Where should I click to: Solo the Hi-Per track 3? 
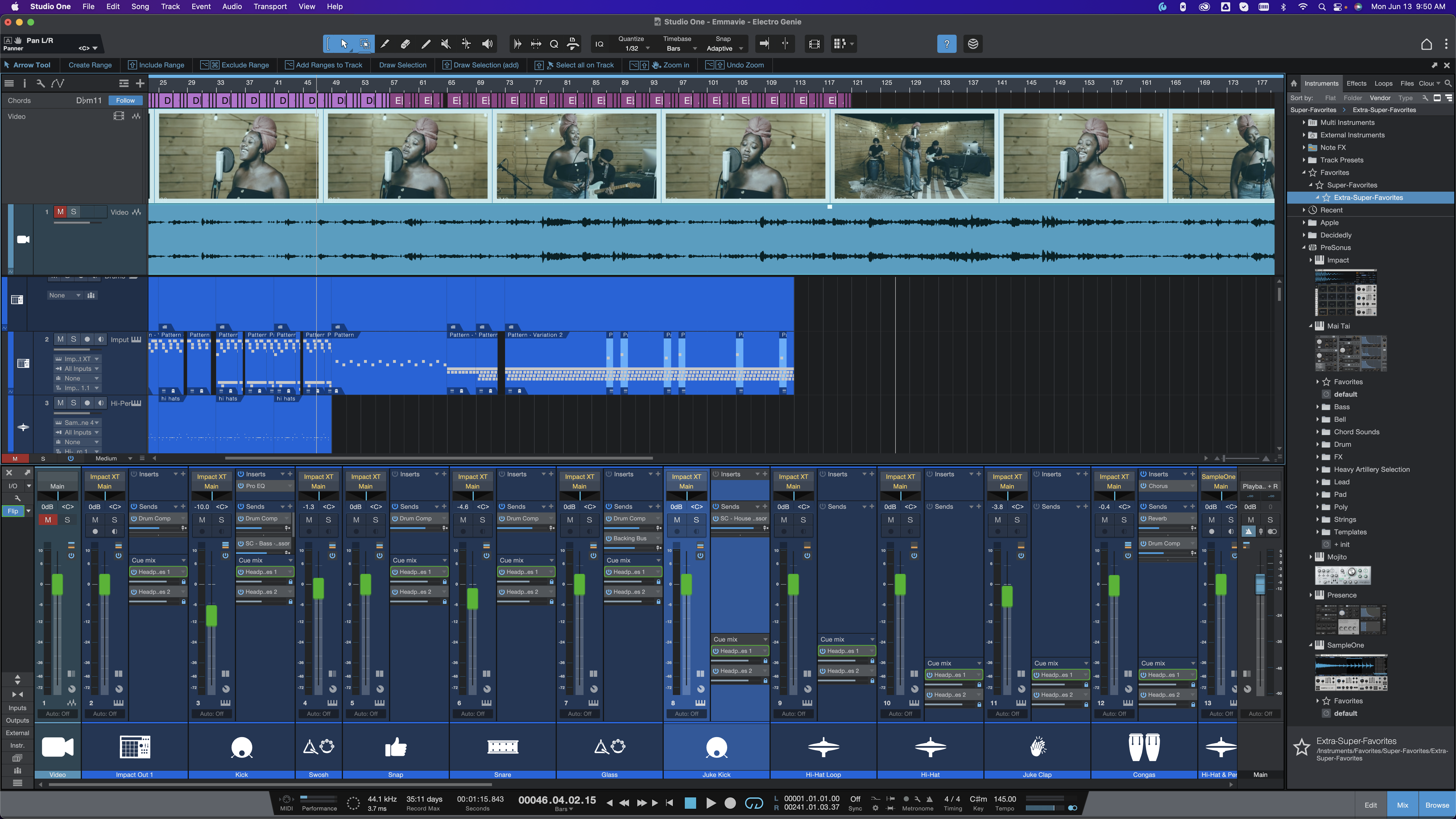click(x=73, y=403)
